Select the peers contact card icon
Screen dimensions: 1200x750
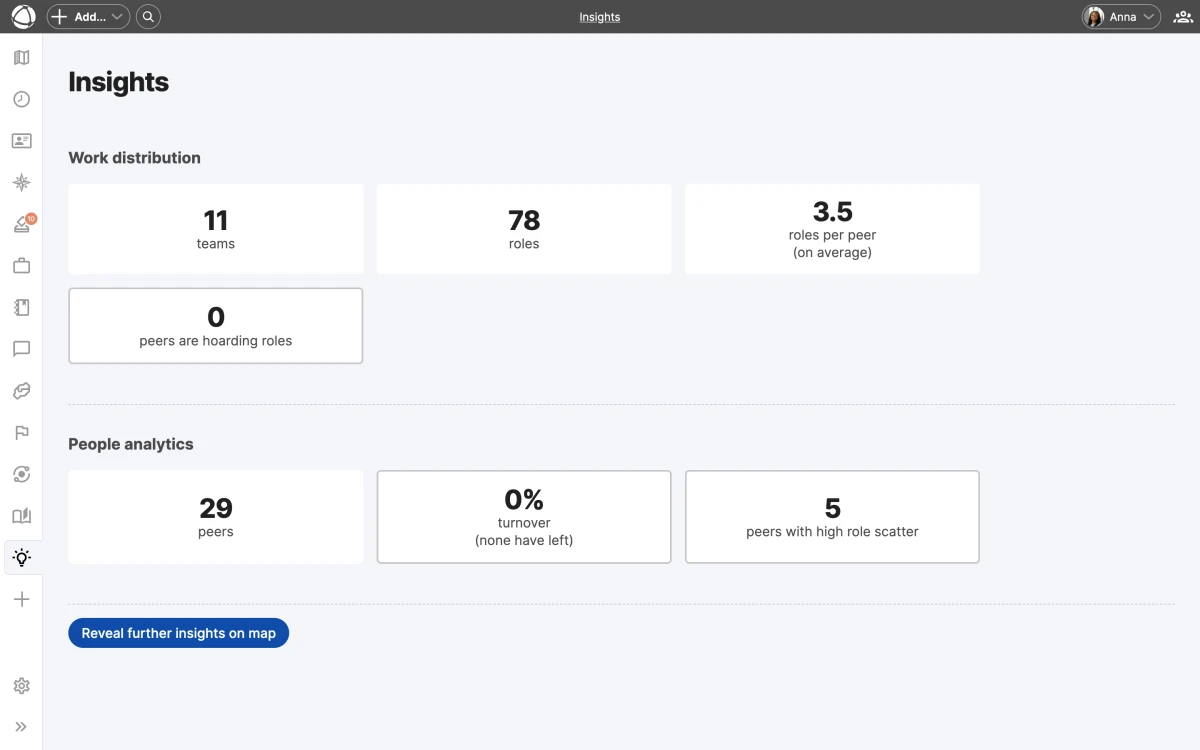pos(21,140)
